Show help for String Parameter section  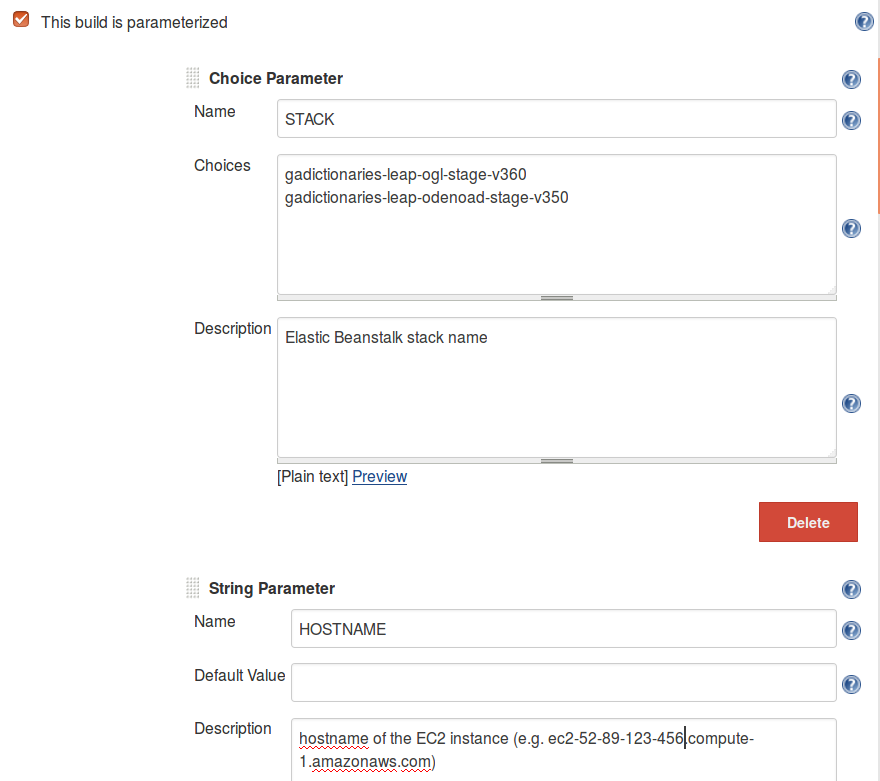click(851, 590)
